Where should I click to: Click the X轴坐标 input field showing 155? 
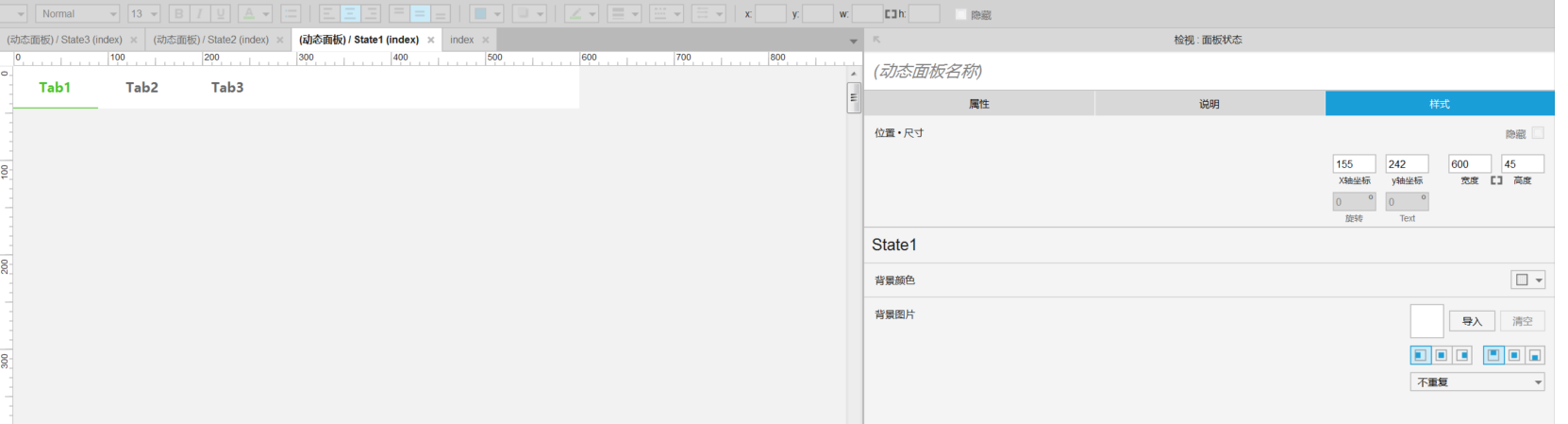[x=1353, y=164]
